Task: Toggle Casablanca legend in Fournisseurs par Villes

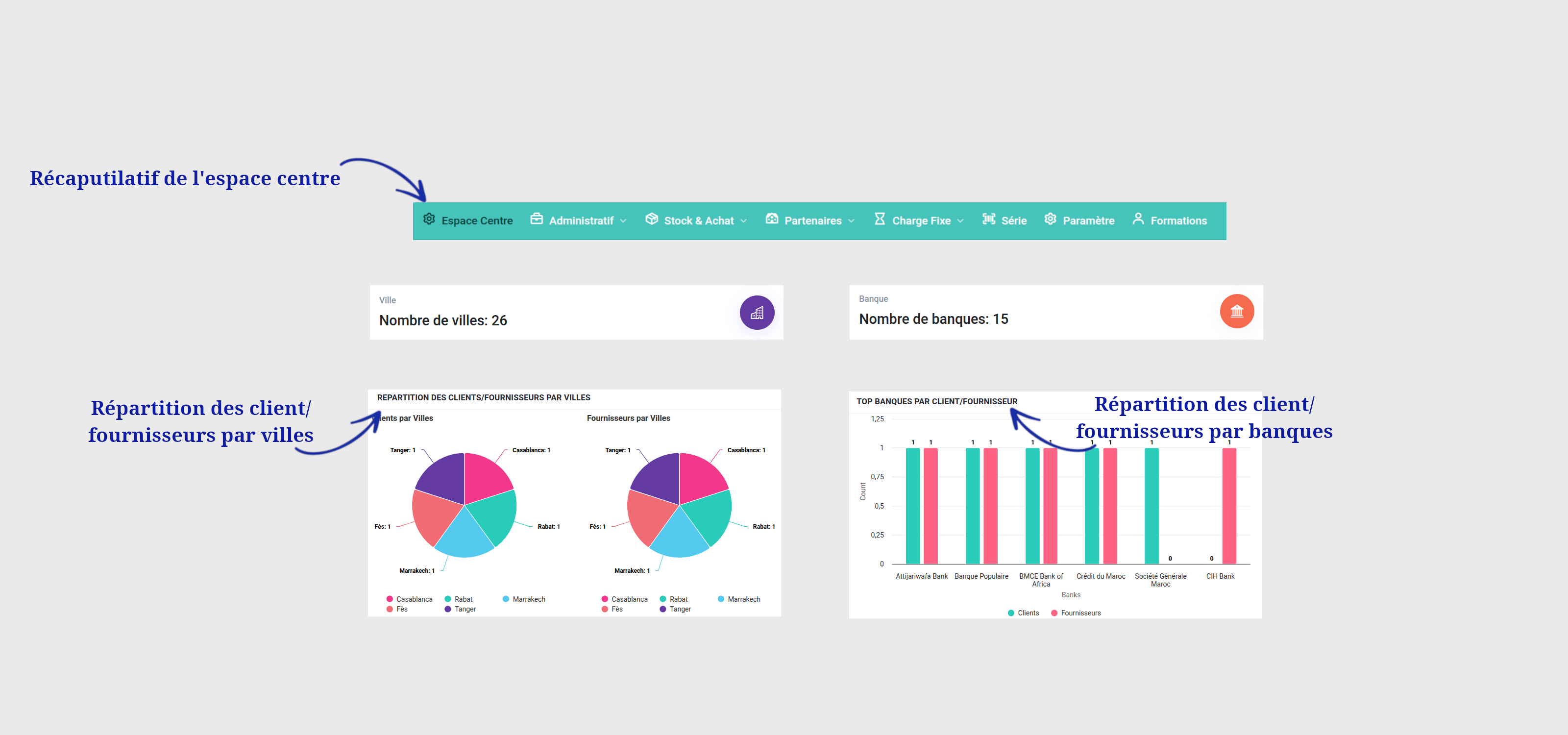Action: [625, 599]
